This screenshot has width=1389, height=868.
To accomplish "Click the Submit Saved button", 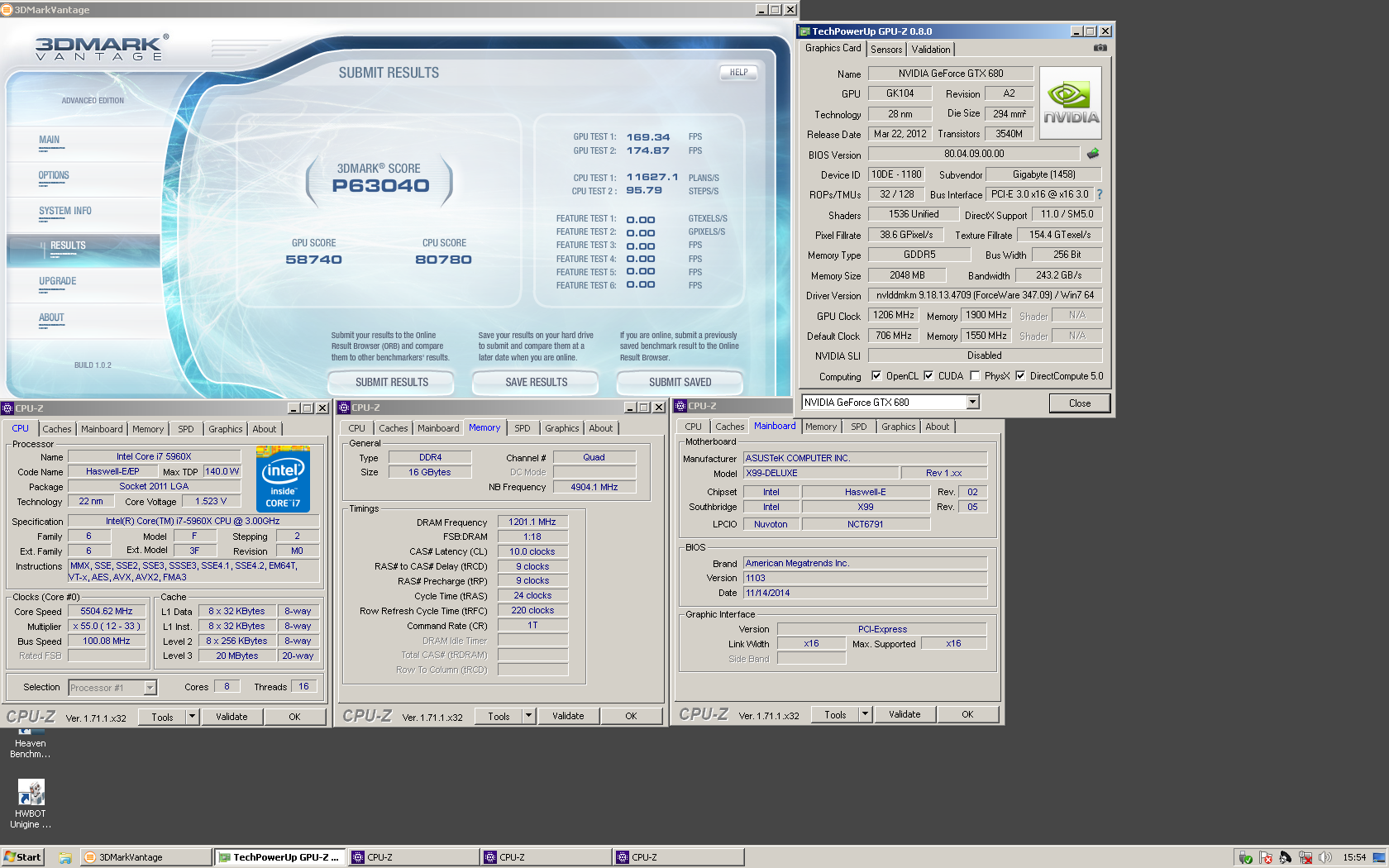I will (680, 382).
